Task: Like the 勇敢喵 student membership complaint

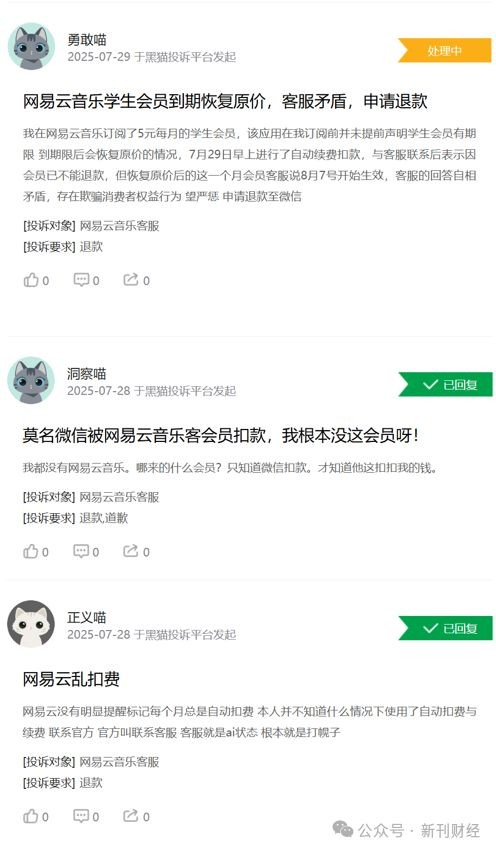Action: click(36, 280)
